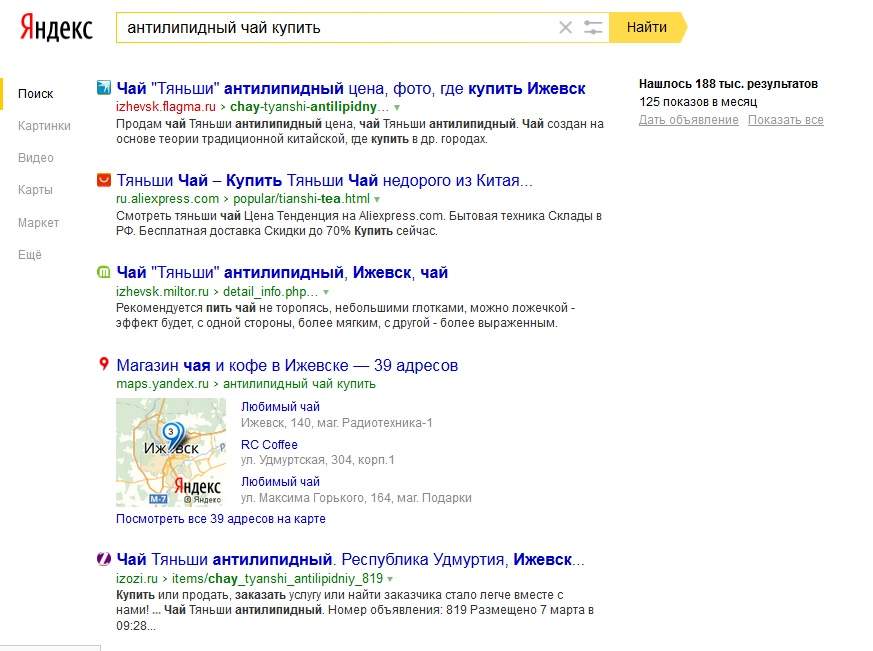The width and height of the screenshot is (873, 651).
Task: Open Показать все link
Action: click(x=786, y=120)
